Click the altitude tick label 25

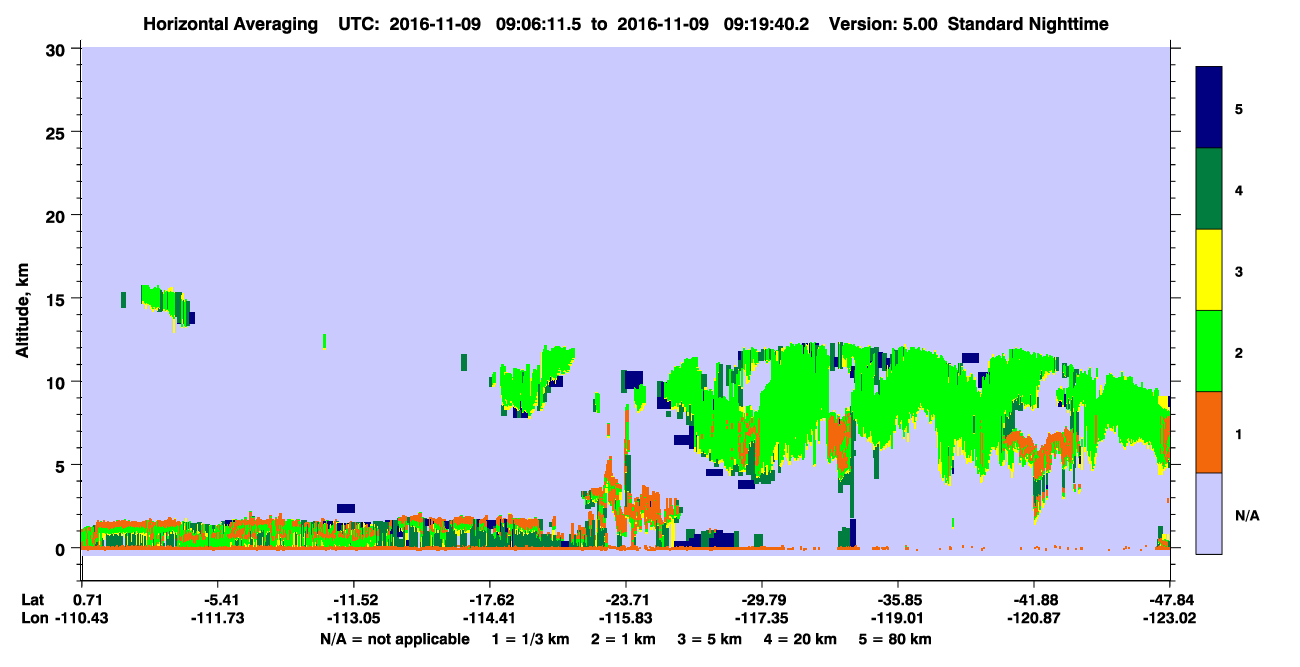pyautogui.click(x=57, y=133)
